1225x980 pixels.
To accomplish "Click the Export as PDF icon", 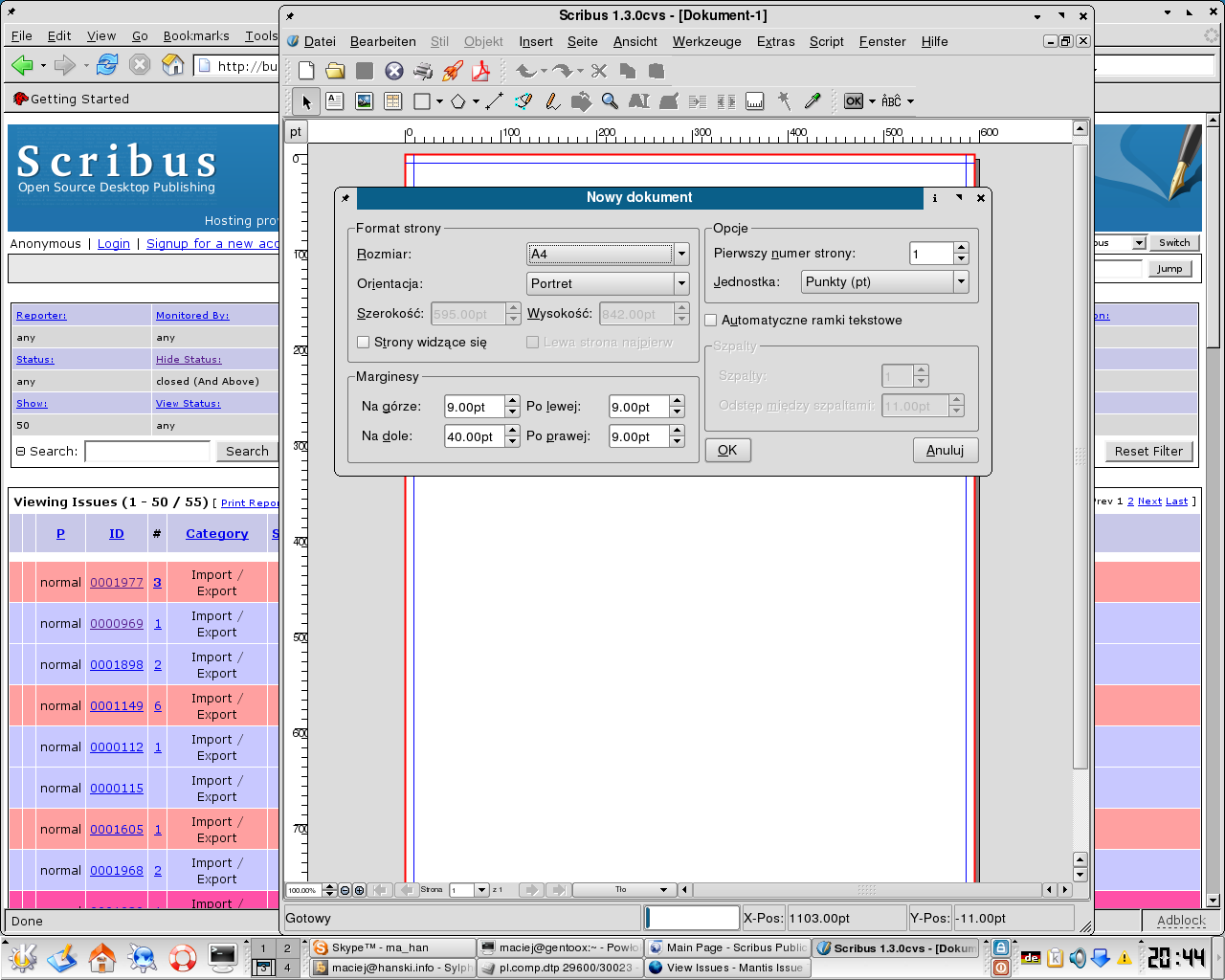I will click(x=480, y=71).
